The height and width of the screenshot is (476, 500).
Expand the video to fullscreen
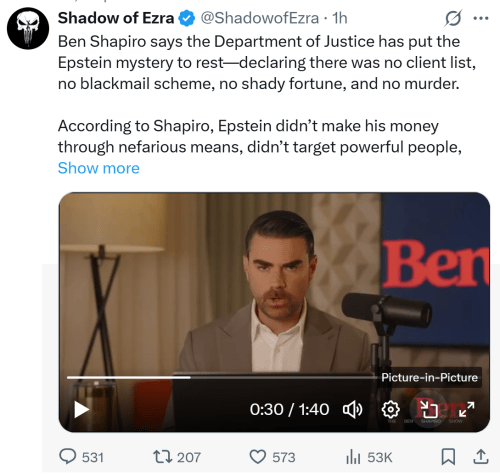(x=466, y=409)
